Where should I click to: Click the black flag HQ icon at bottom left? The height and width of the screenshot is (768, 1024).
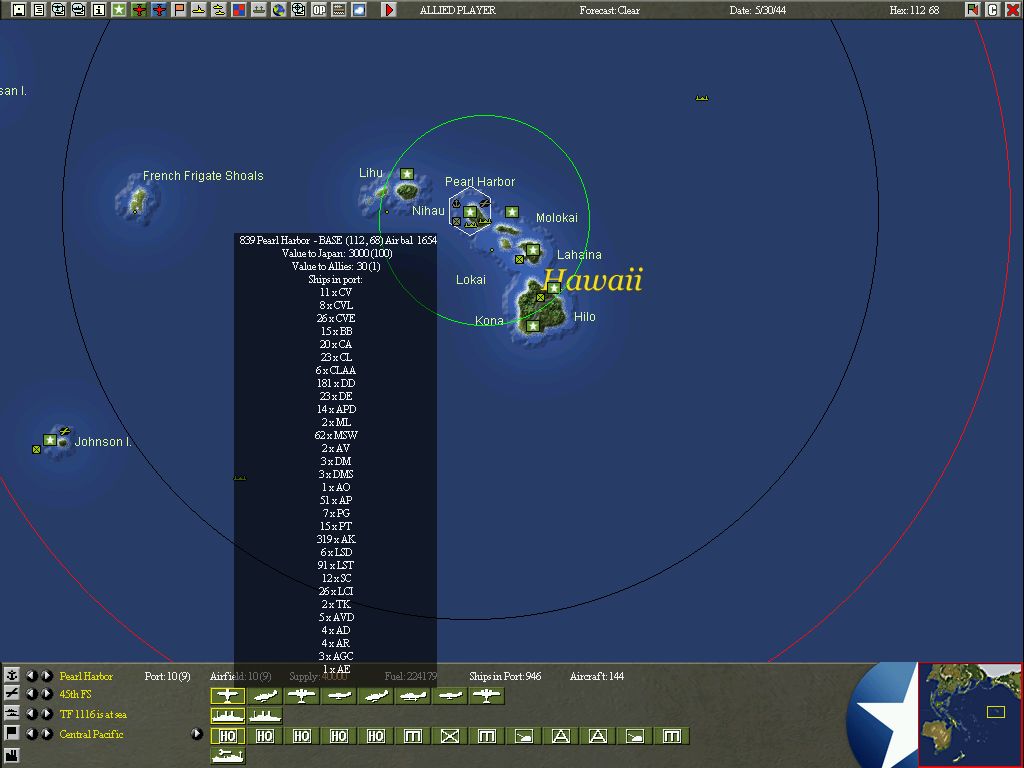11,733
